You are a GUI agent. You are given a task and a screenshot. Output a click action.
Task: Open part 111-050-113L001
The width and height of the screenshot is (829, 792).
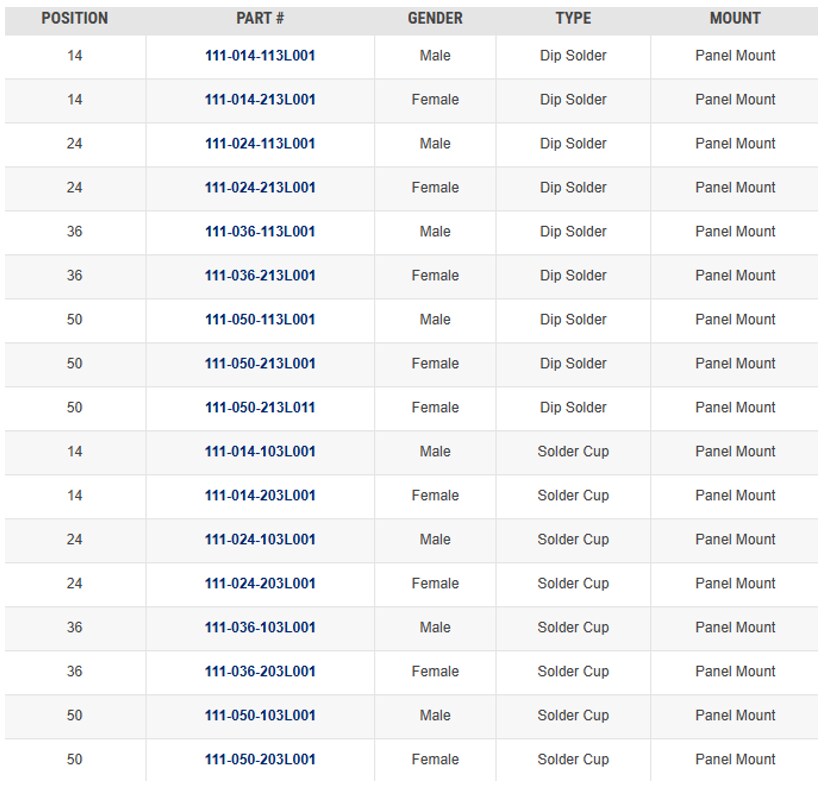pyautogui.click(x=260, y=320)
